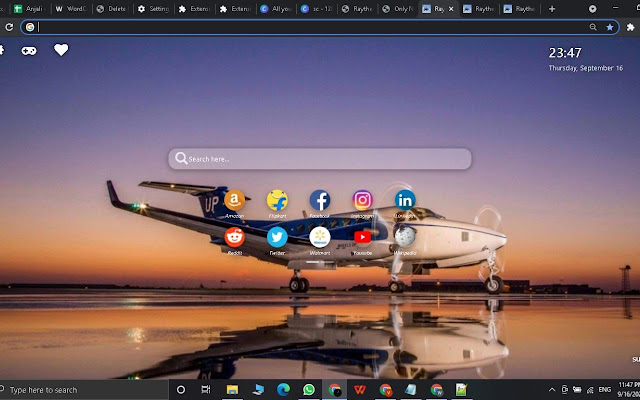Open the Amazon shortcut icon
The width and height of the screenshot is (640, 400).
(234, 200)
